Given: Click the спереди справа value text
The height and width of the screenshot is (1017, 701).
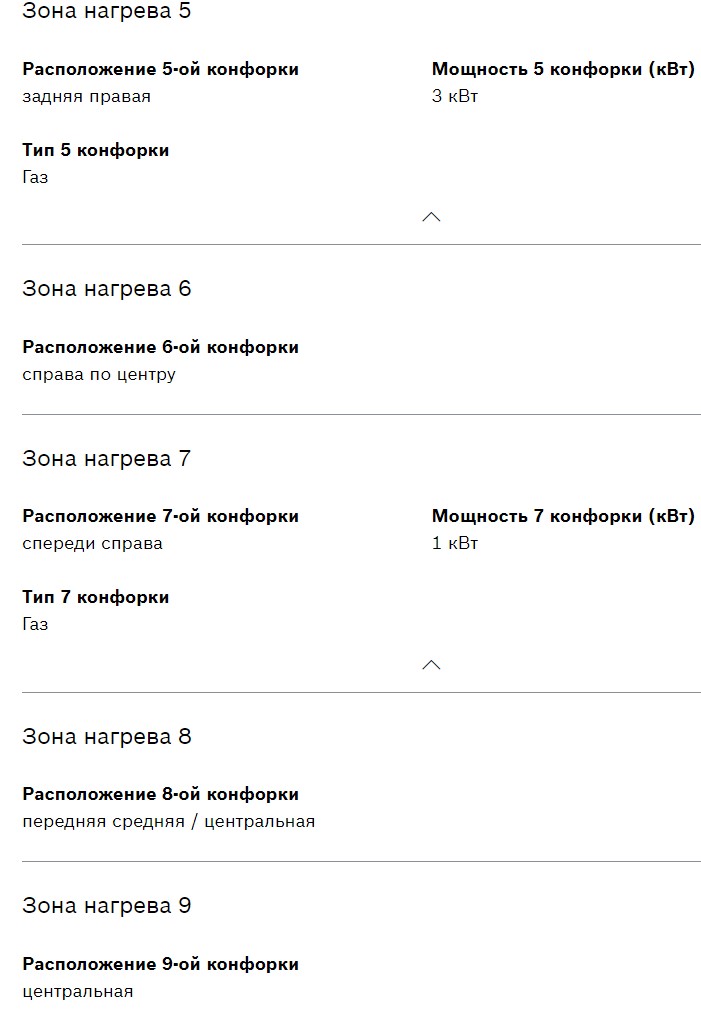Looking at the screenshot, I should [92, 544].
